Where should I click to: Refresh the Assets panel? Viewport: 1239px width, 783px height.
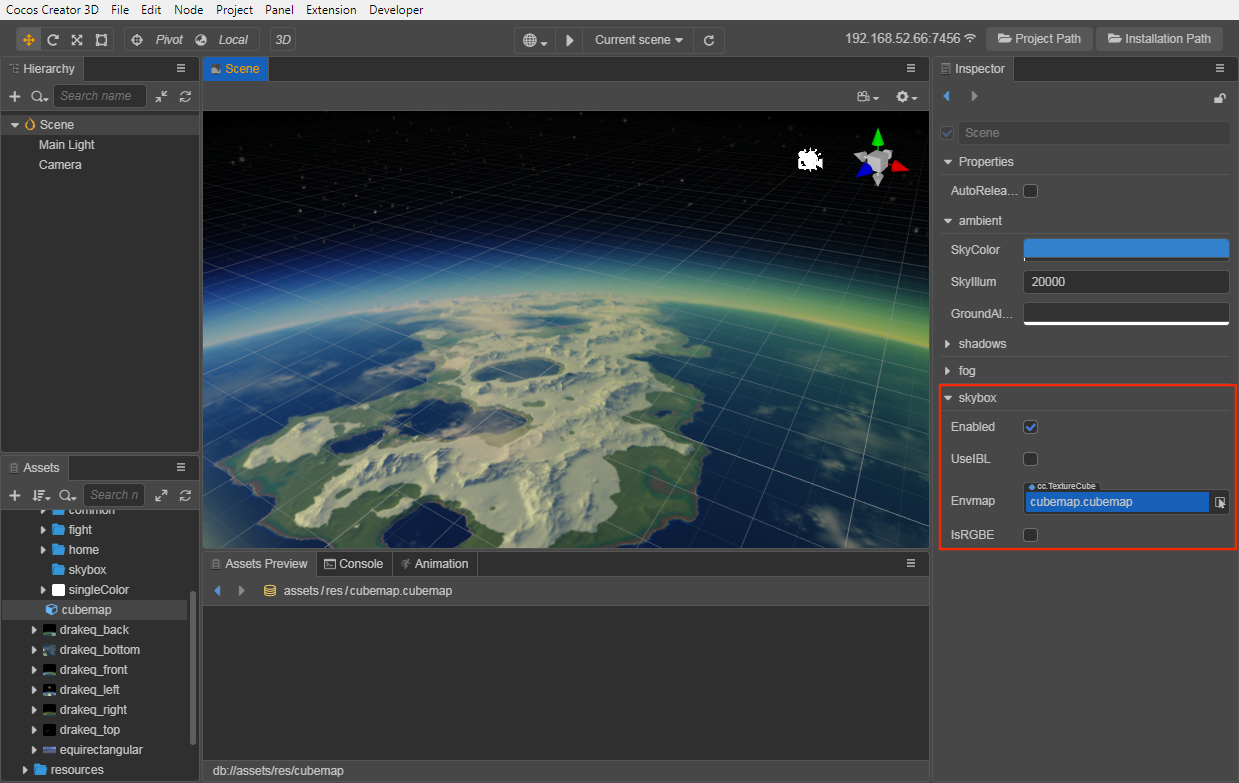pos(185,495)
